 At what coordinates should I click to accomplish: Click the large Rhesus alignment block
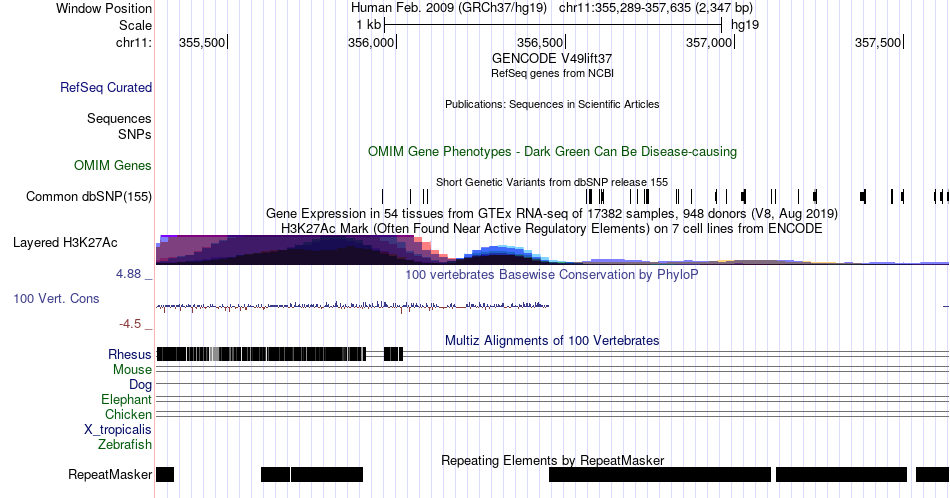(261, 354)
